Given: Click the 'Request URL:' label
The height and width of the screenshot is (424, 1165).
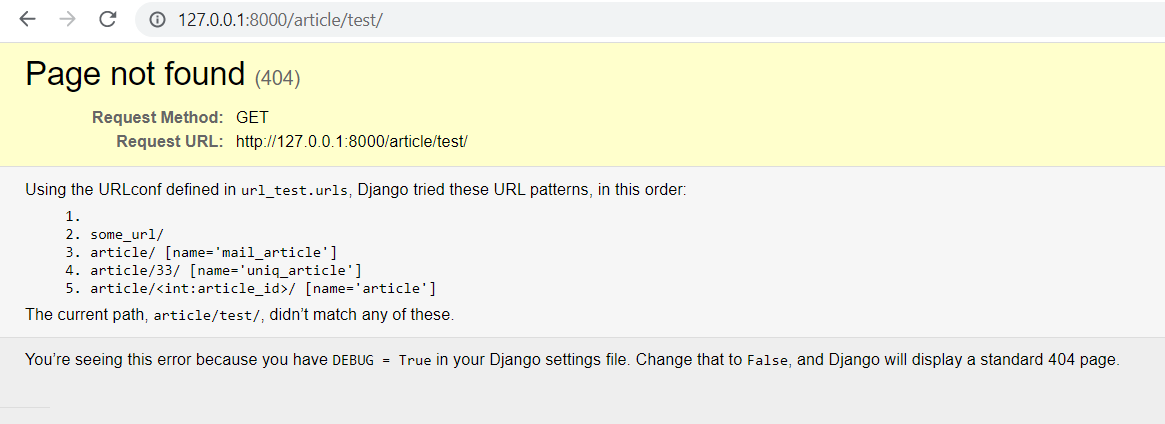Looking at the screenshot, I should (169, 141).
